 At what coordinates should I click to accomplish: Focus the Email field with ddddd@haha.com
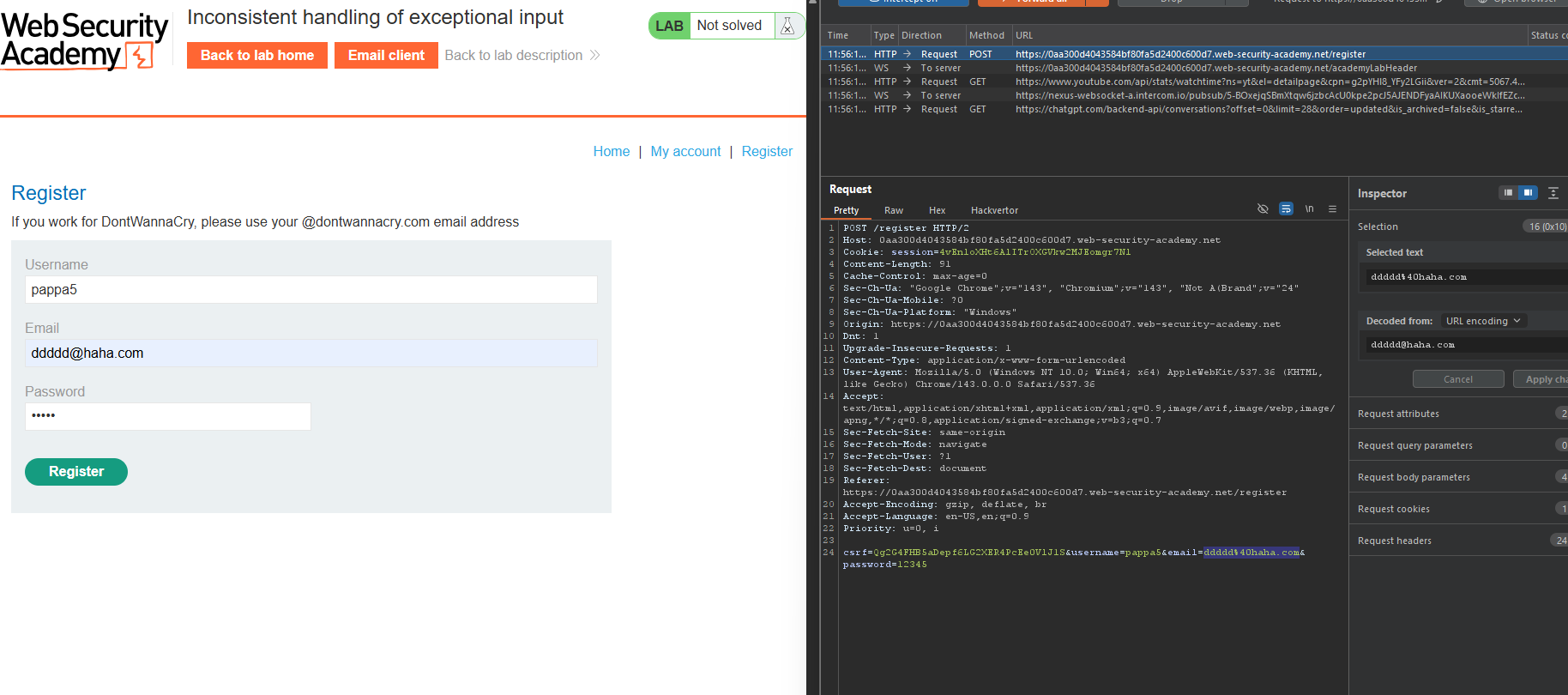click(311, 354)
